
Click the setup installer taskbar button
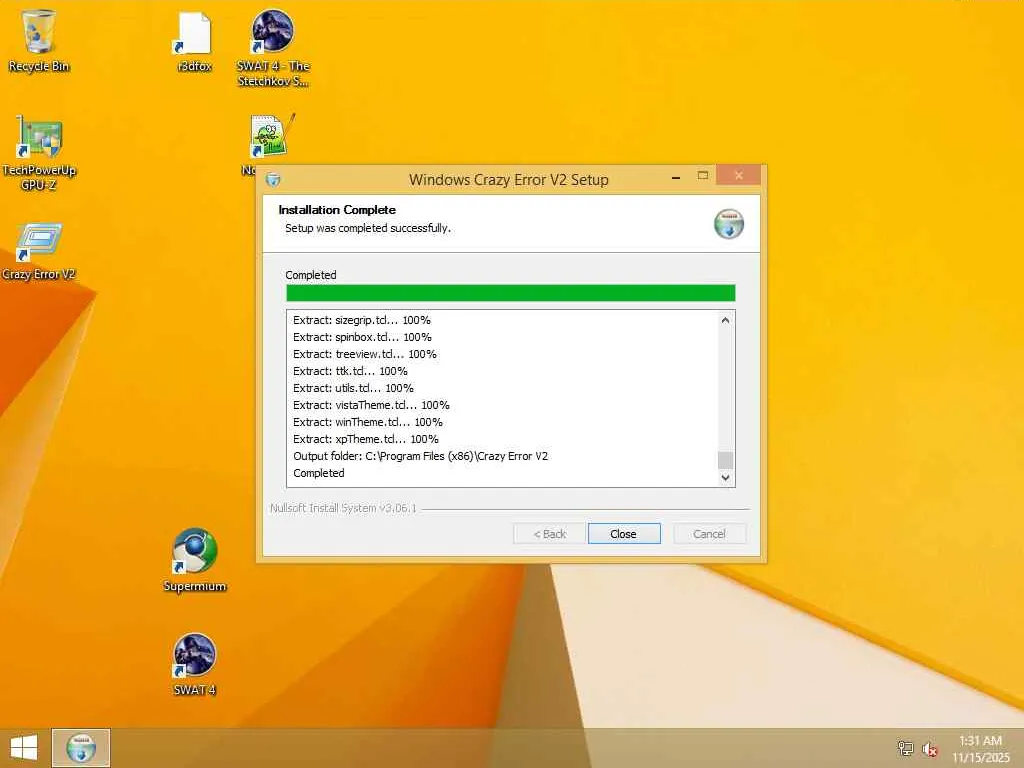[x=81, y=748]
